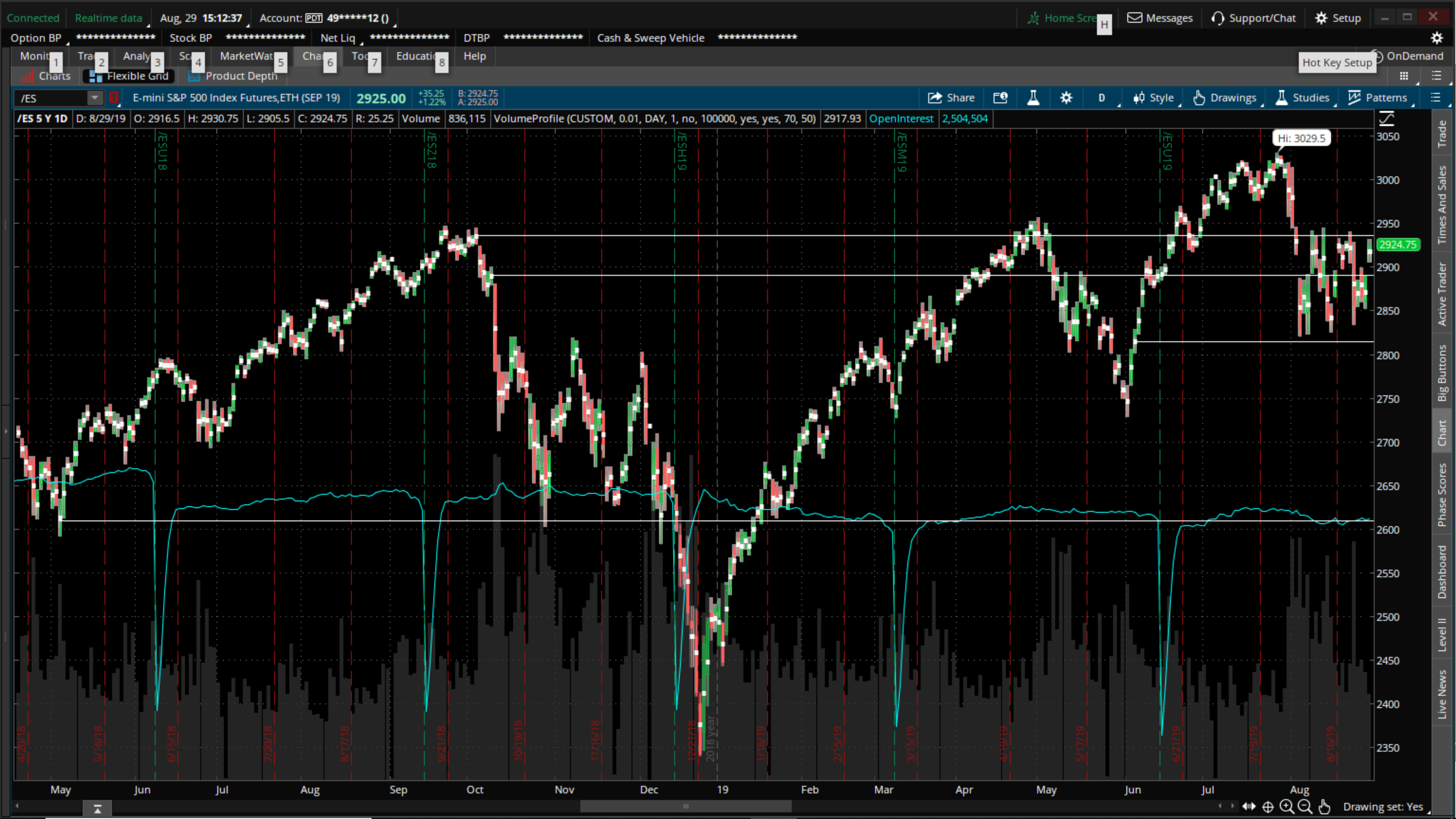Click collapse arrow icon at bottom left
The image size is (1456, 819).
pyautogui.click(x=97, y=809)
